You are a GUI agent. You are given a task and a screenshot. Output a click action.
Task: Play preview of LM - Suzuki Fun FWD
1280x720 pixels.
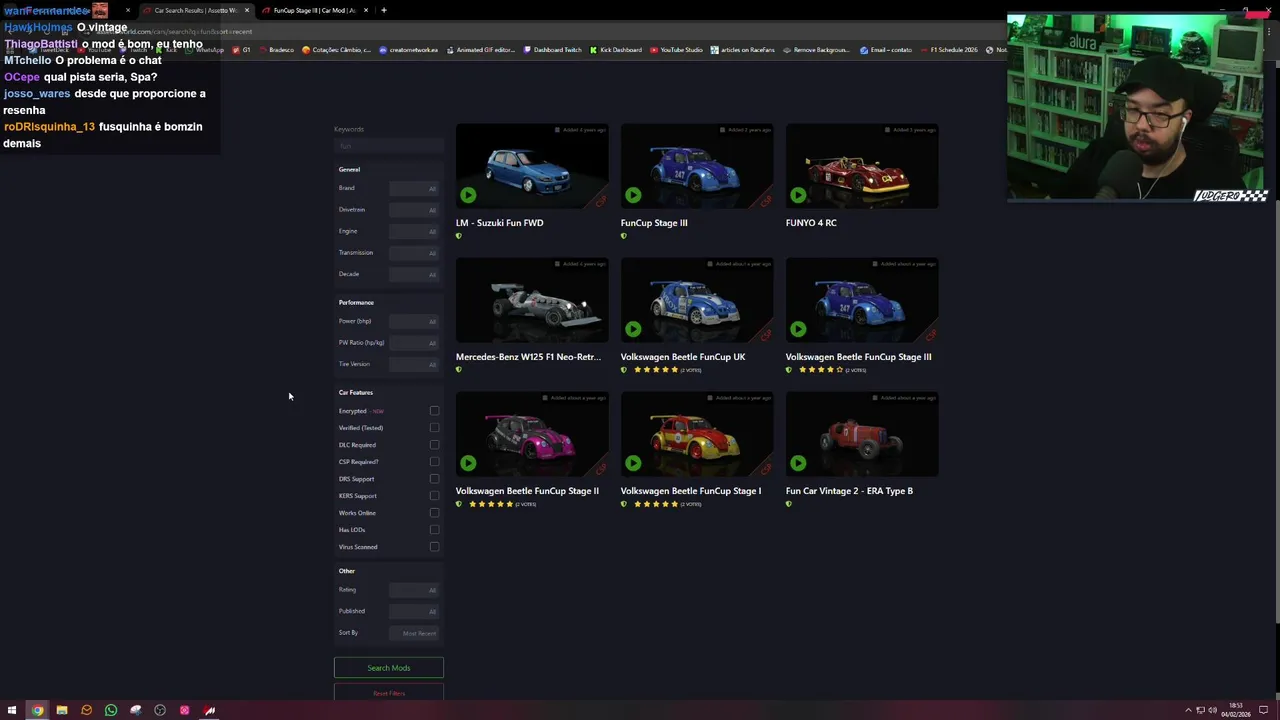pyautogui.click(x=468, y=195)
